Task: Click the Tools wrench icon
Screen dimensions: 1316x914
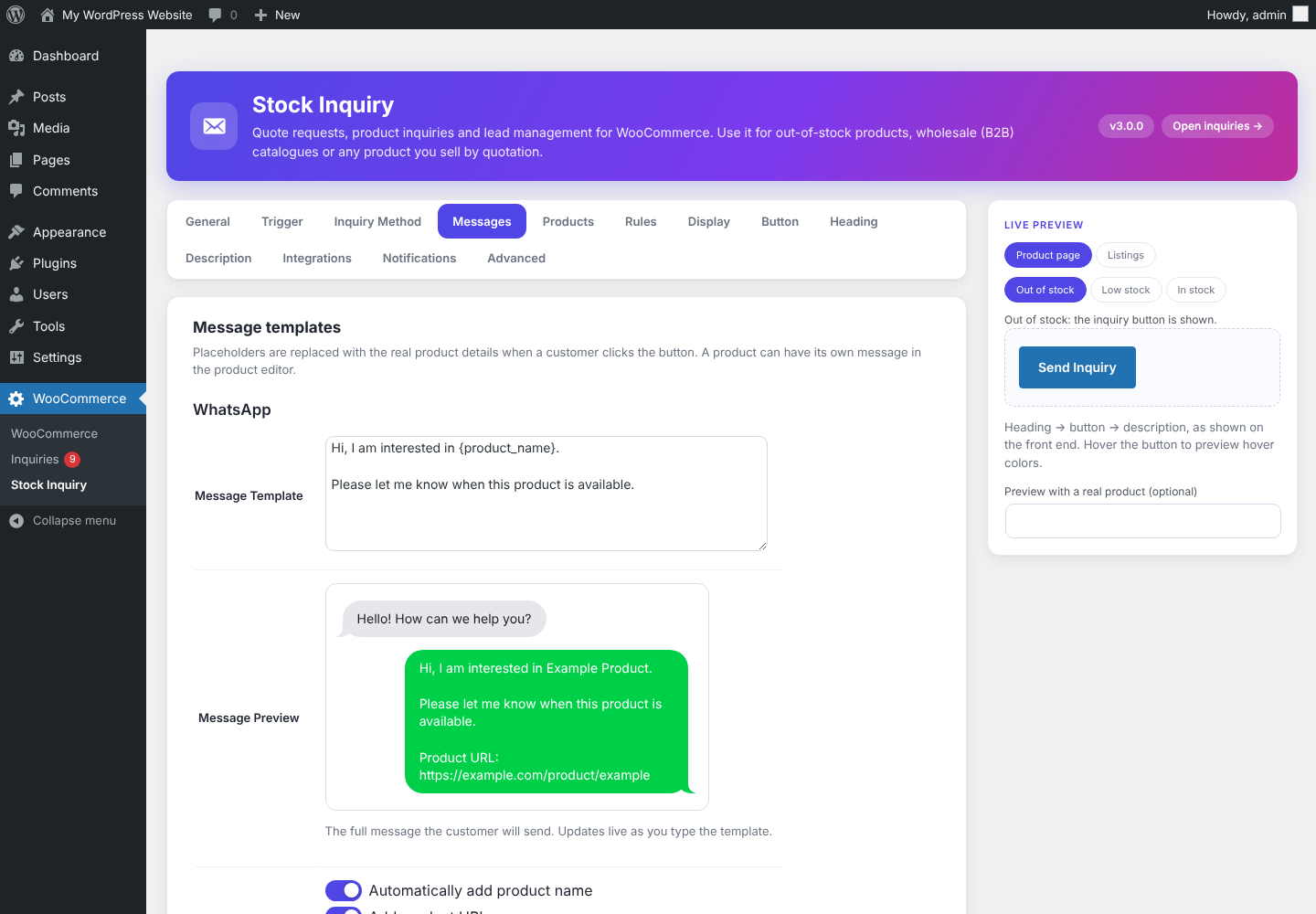Action: (16, 326)
